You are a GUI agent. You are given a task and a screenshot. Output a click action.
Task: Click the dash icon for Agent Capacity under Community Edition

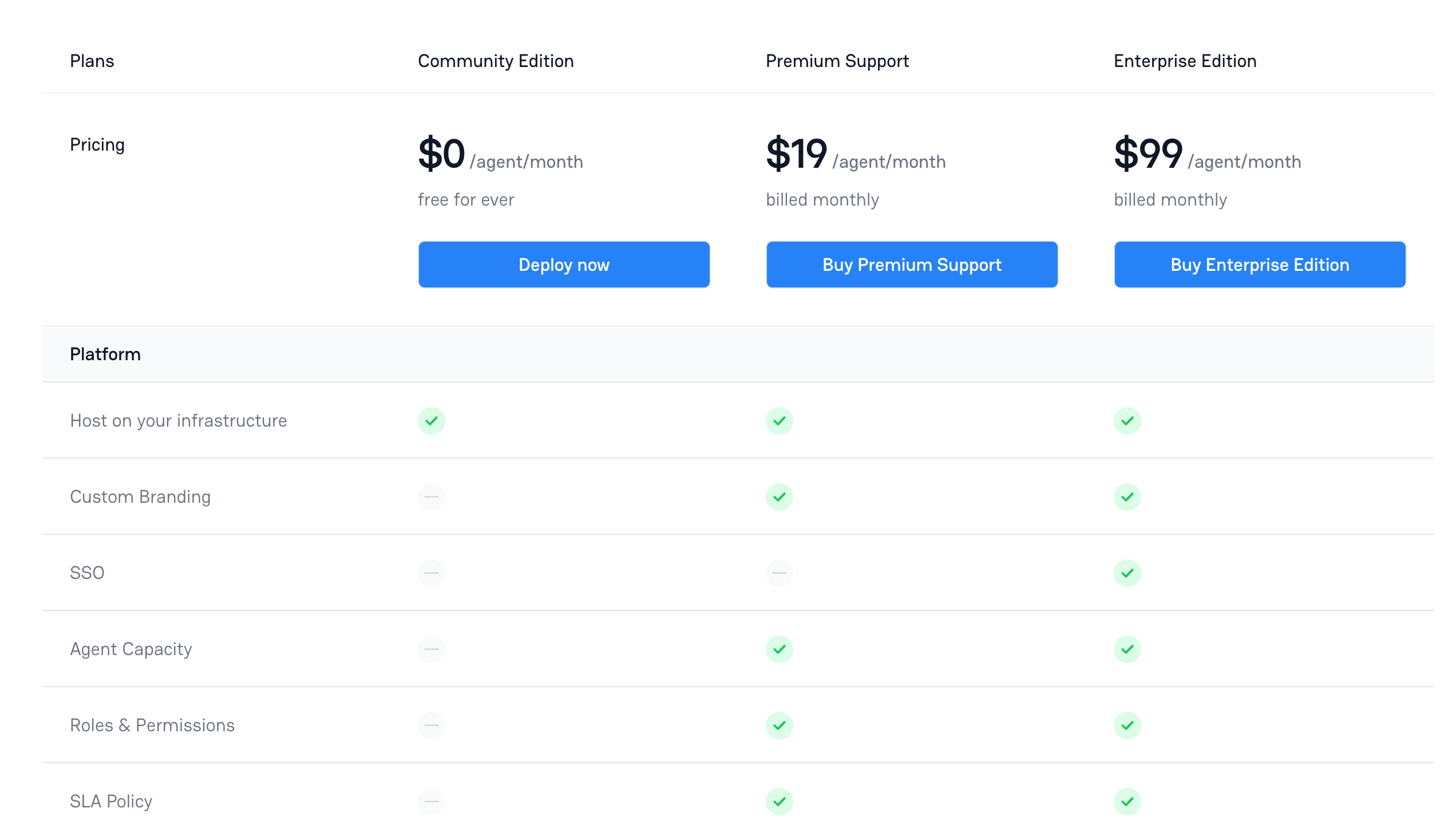pyautogui.click(x=432, y=649)
